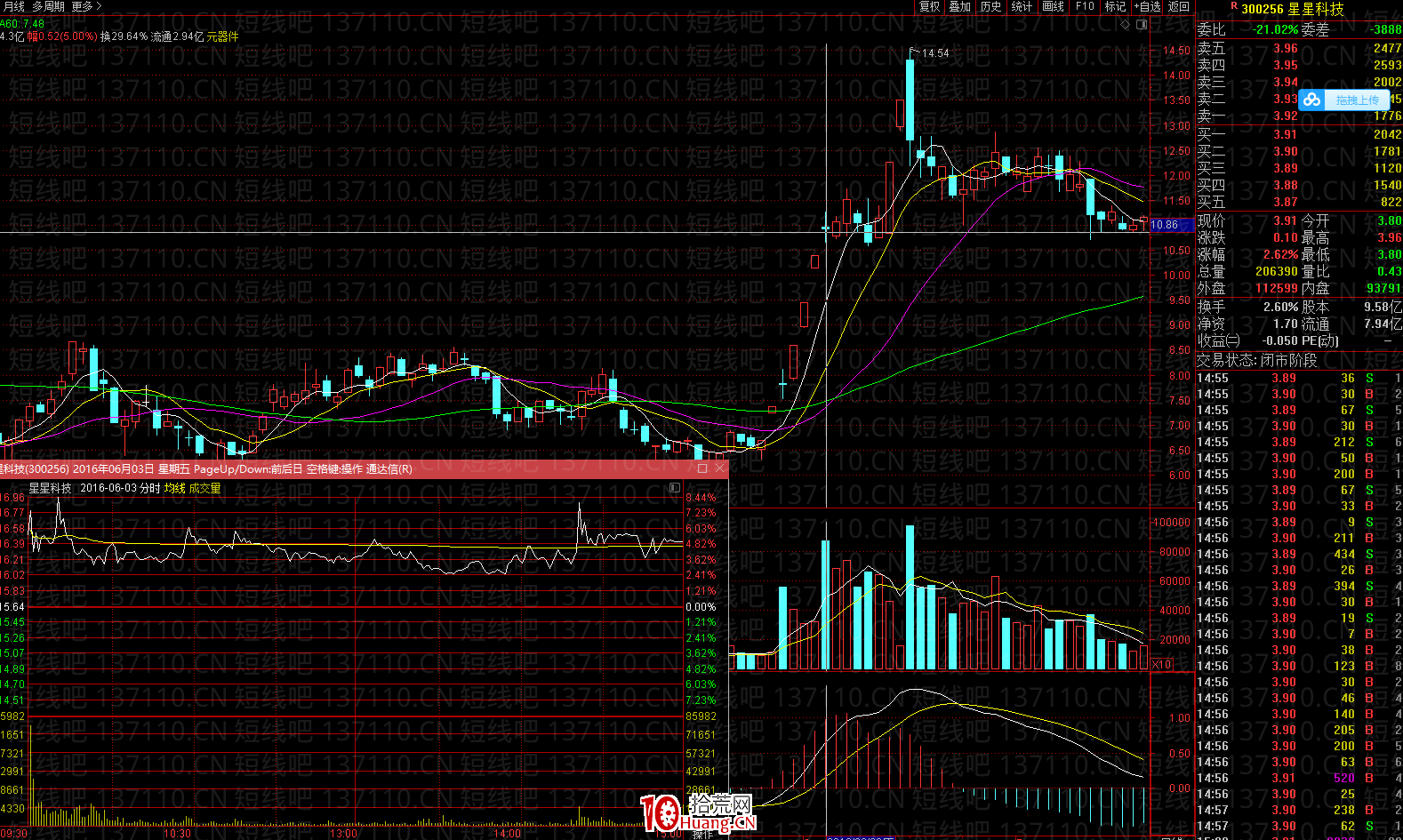Screen dimensions: 1403x840
Task: Click the 返回 return button
Action: [x=1179, y=6]
